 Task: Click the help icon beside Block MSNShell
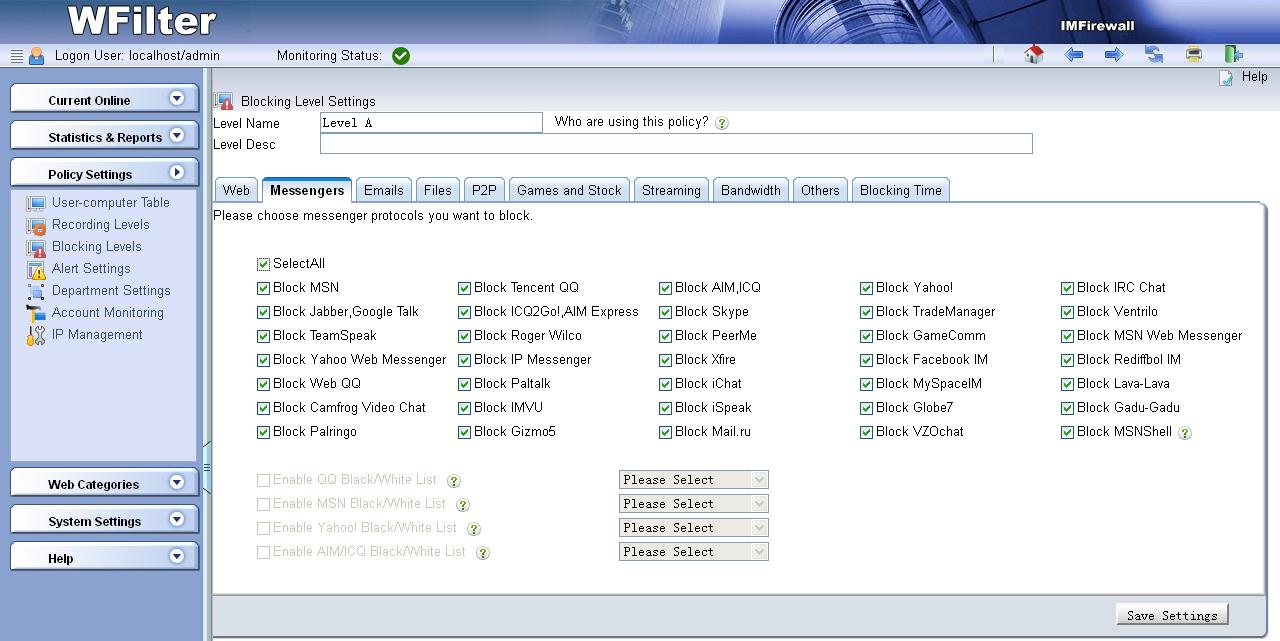click(x=1185, y=433)
